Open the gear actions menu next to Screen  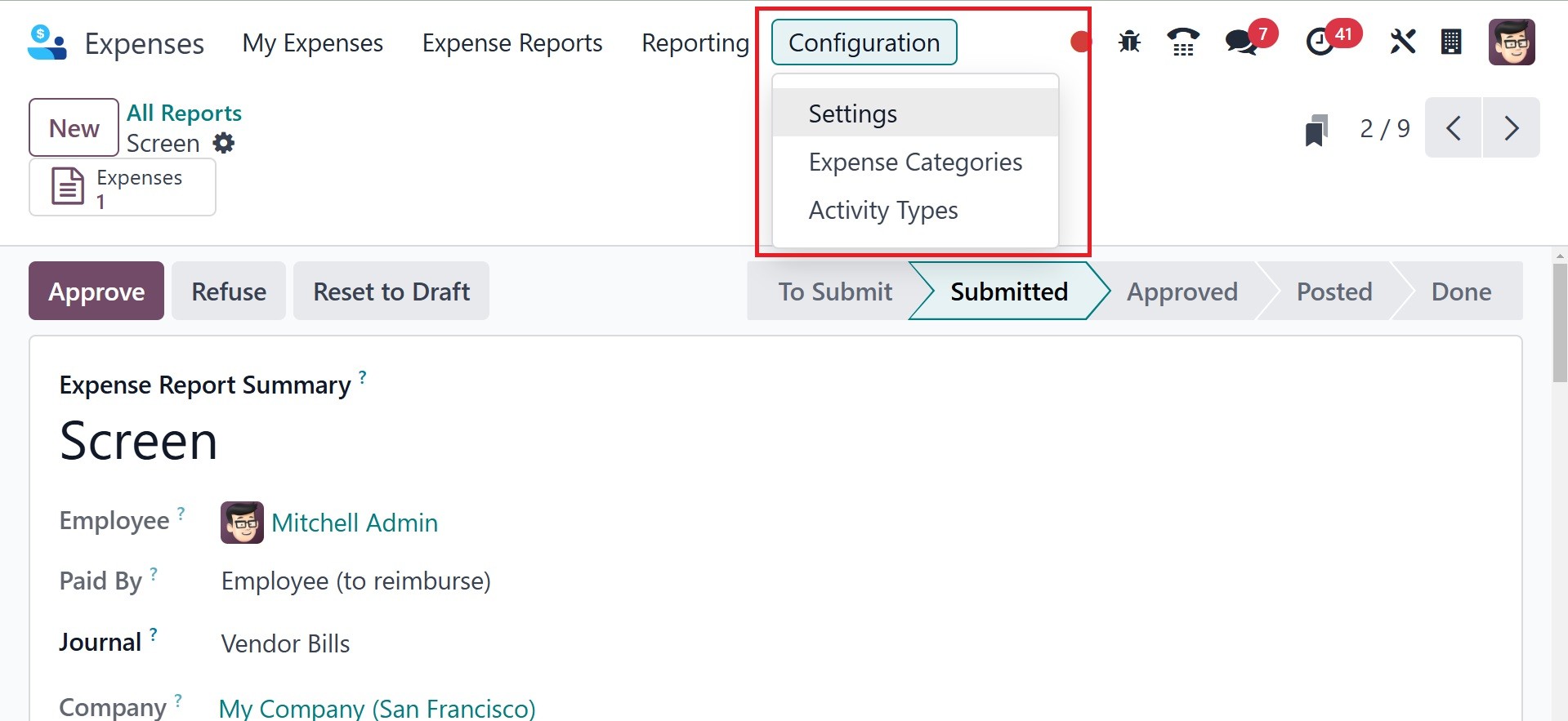[224, 144]
